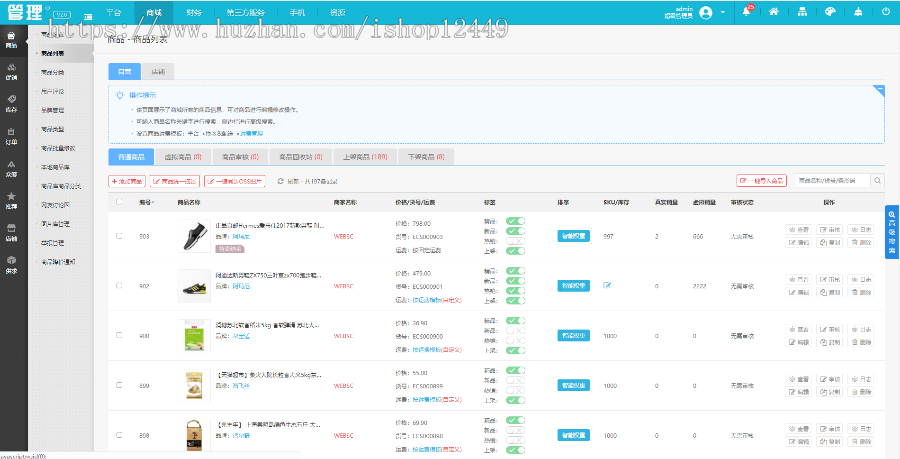Select the 虚拟商品 tab
The image size is (900, 459).
(x=183, y=156)
